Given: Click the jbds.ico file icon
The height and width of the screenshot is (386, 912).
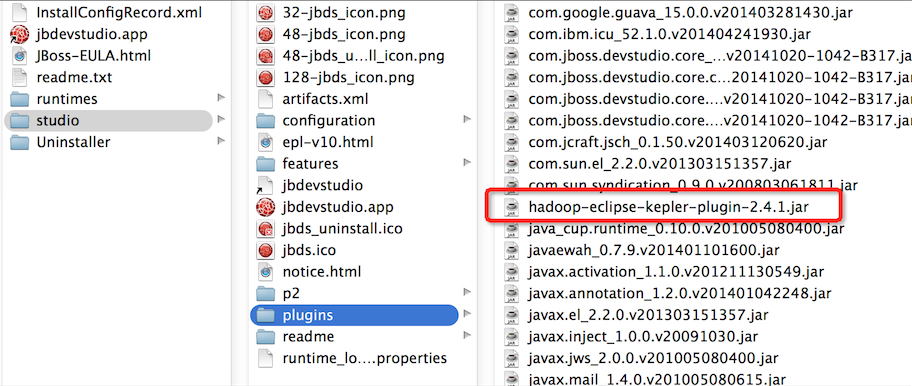Looking at the screenshot, I should click(266, 250).
